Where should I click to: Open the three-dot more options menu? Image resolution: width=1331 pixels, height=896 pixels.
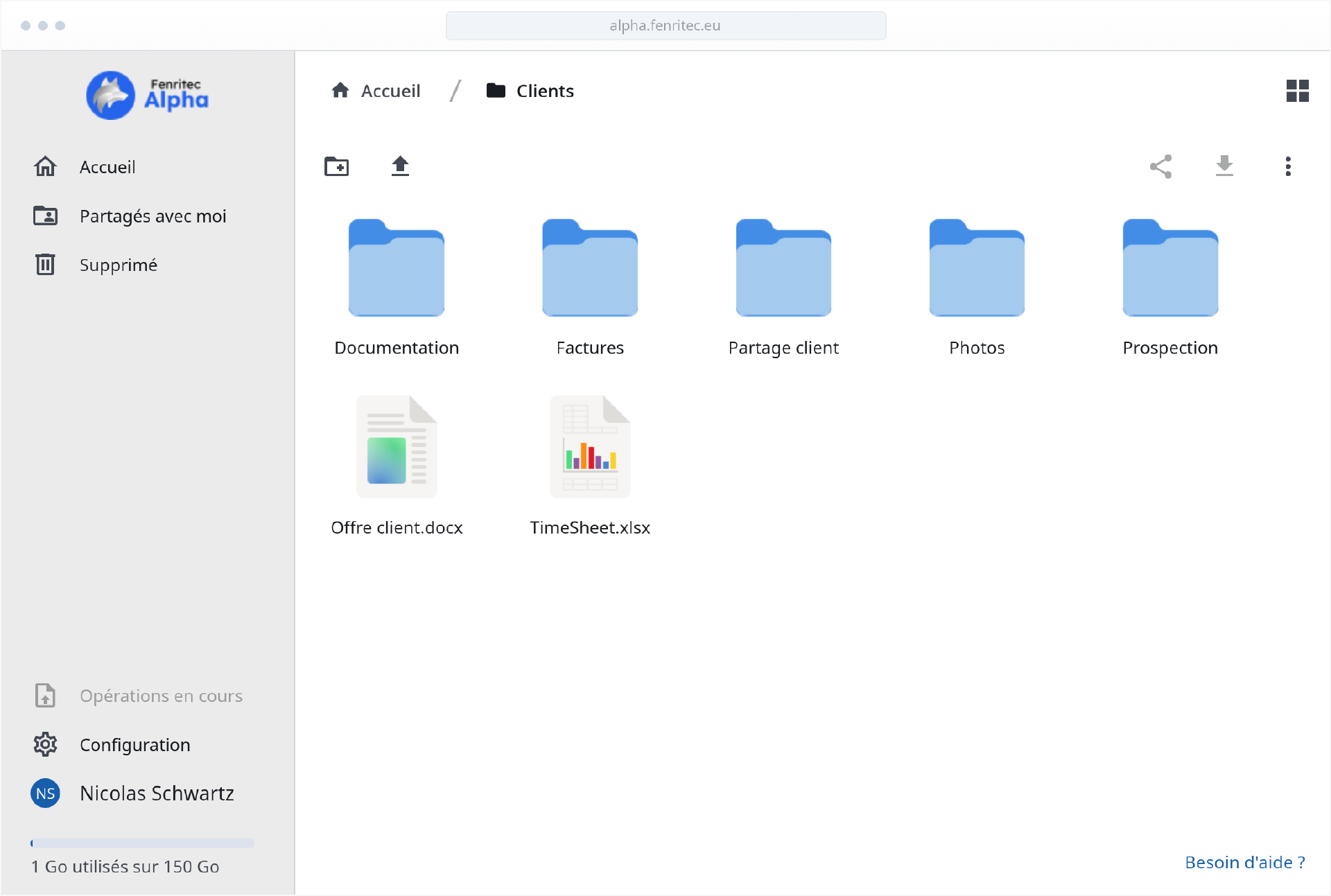(1288, 166)
